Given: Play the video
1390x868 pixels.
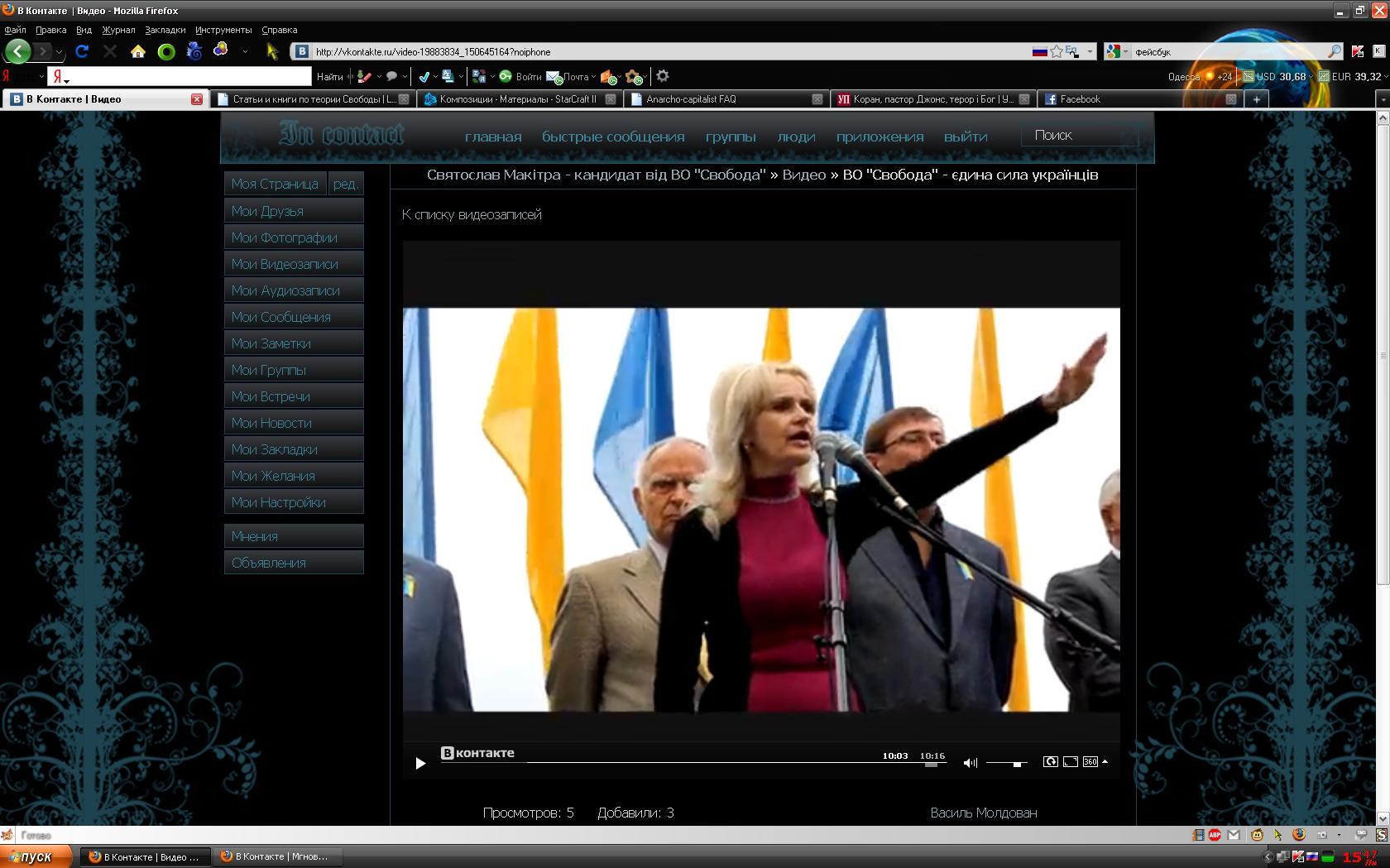Looking at the screenshot, I should coord(420,763).
